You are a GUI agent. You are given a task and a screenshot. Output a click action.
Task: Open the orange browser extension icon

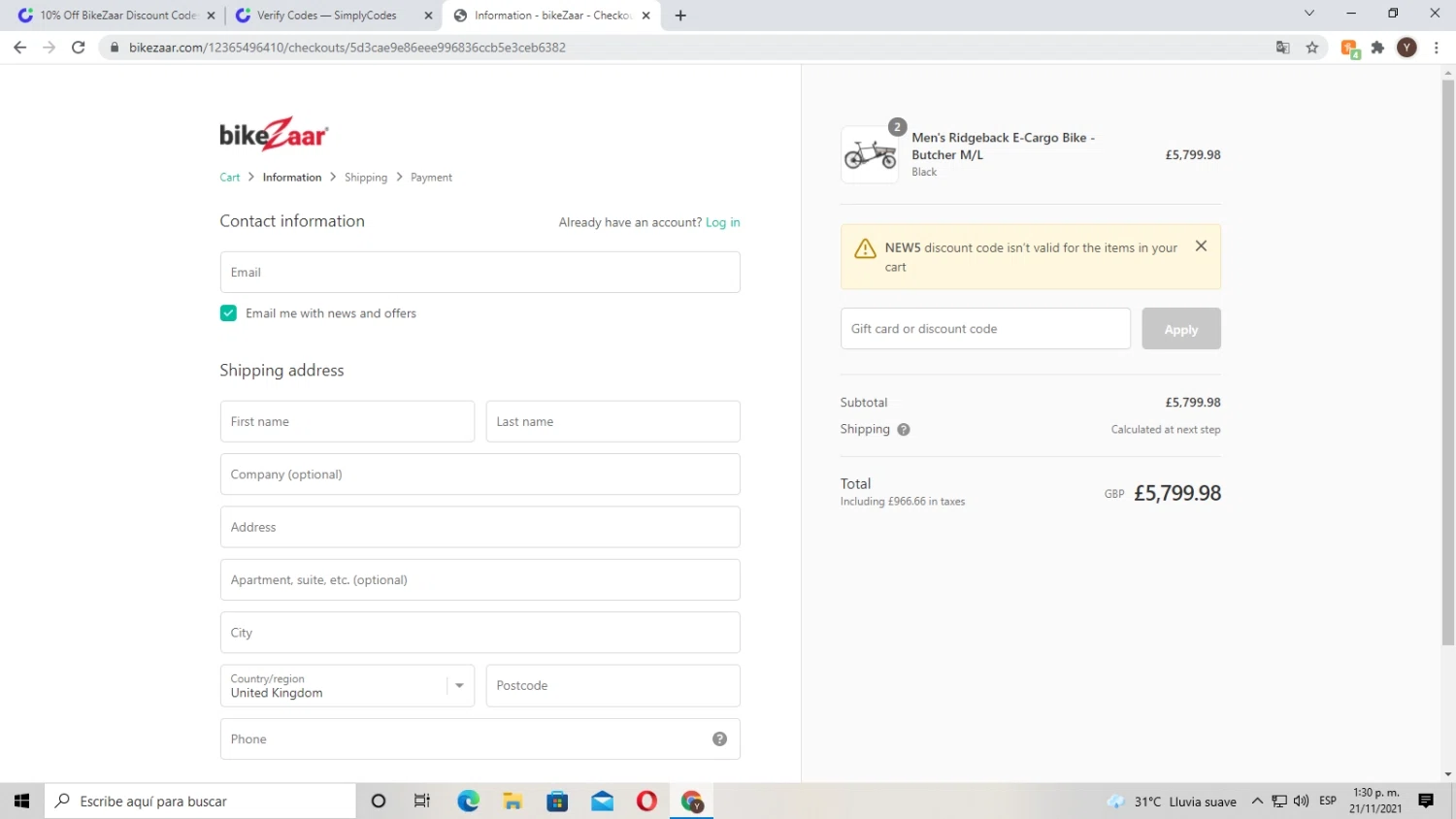tap(1349, 48)
